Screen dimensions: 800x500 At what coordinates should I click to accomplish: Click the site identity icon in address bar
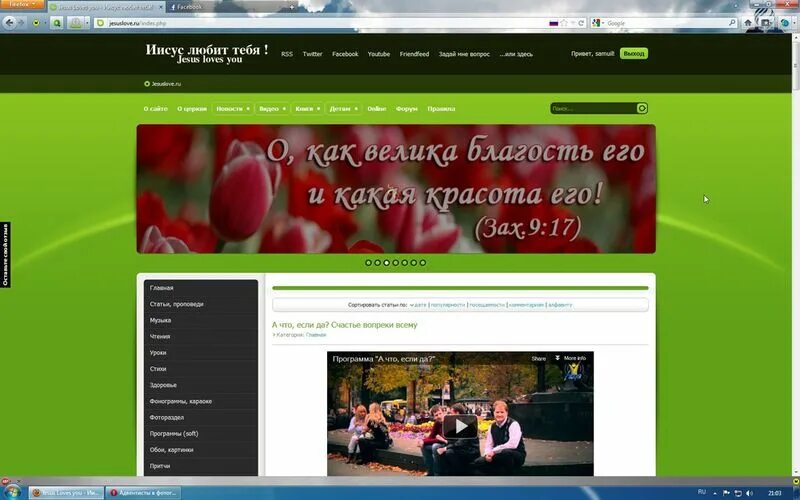click(101, 23)
